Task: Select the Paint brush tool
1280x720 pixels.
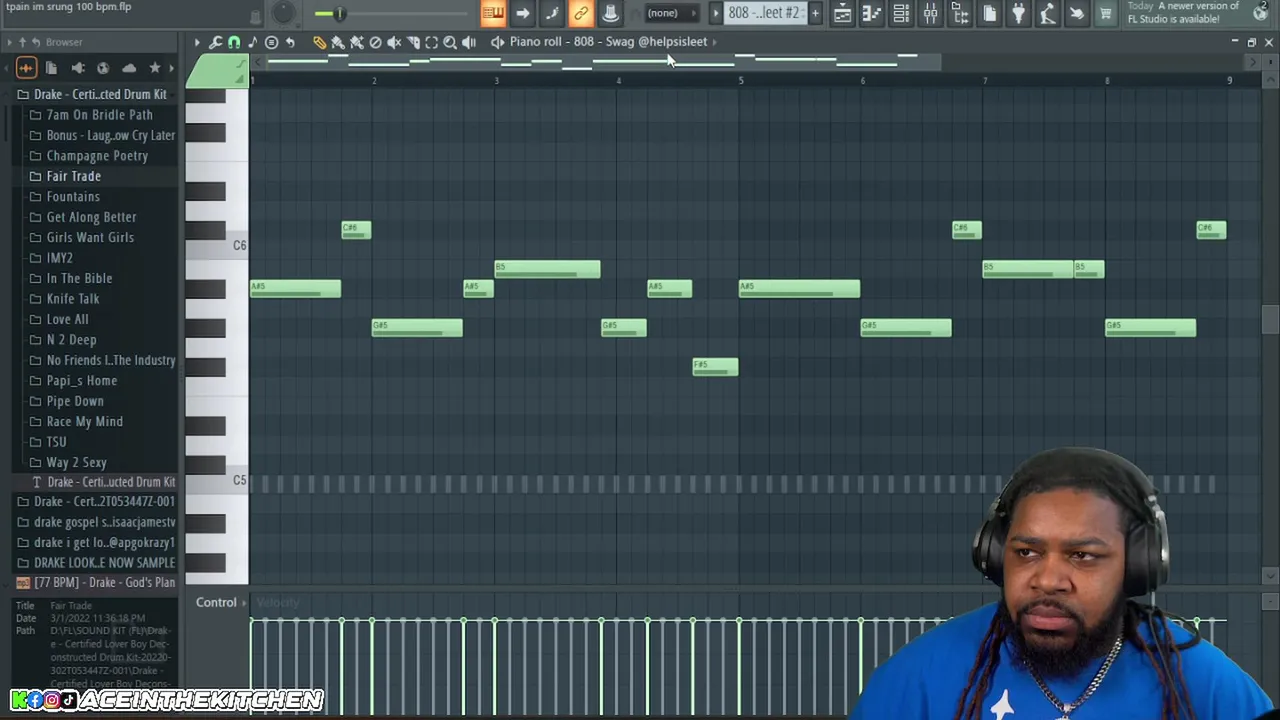Action: coord(338,42)
